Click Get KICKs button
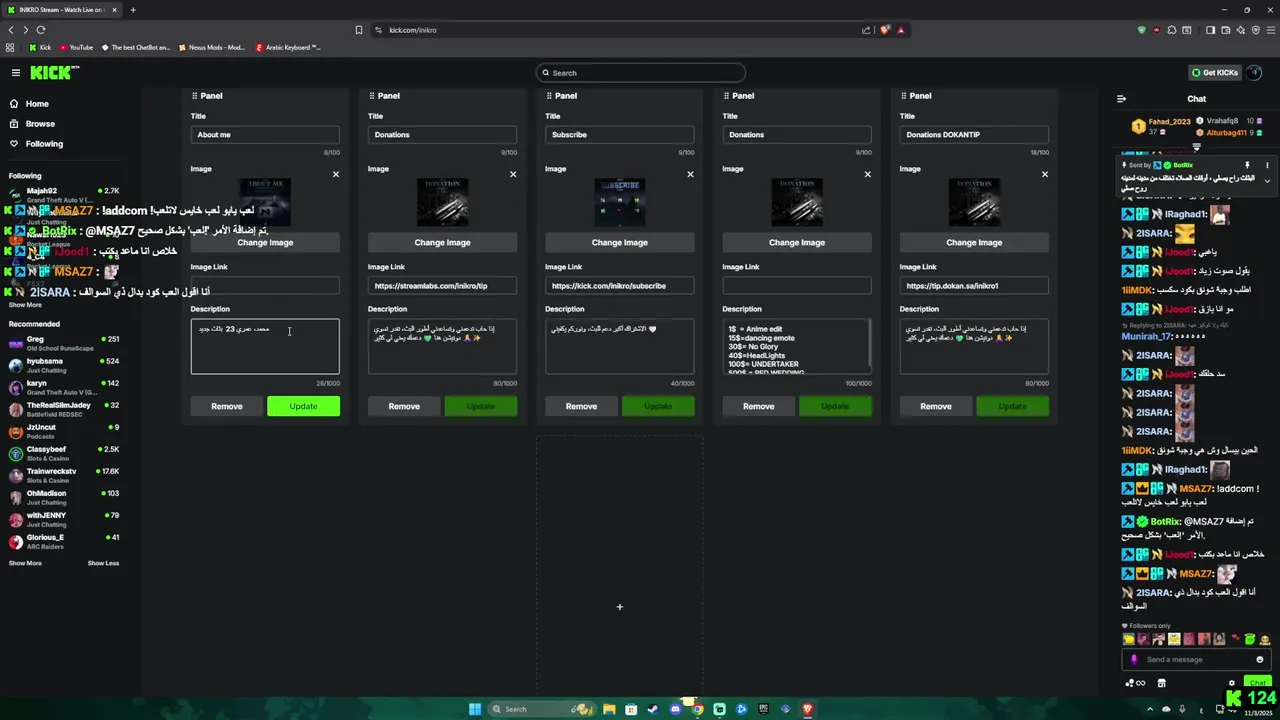 (1214, 72)
